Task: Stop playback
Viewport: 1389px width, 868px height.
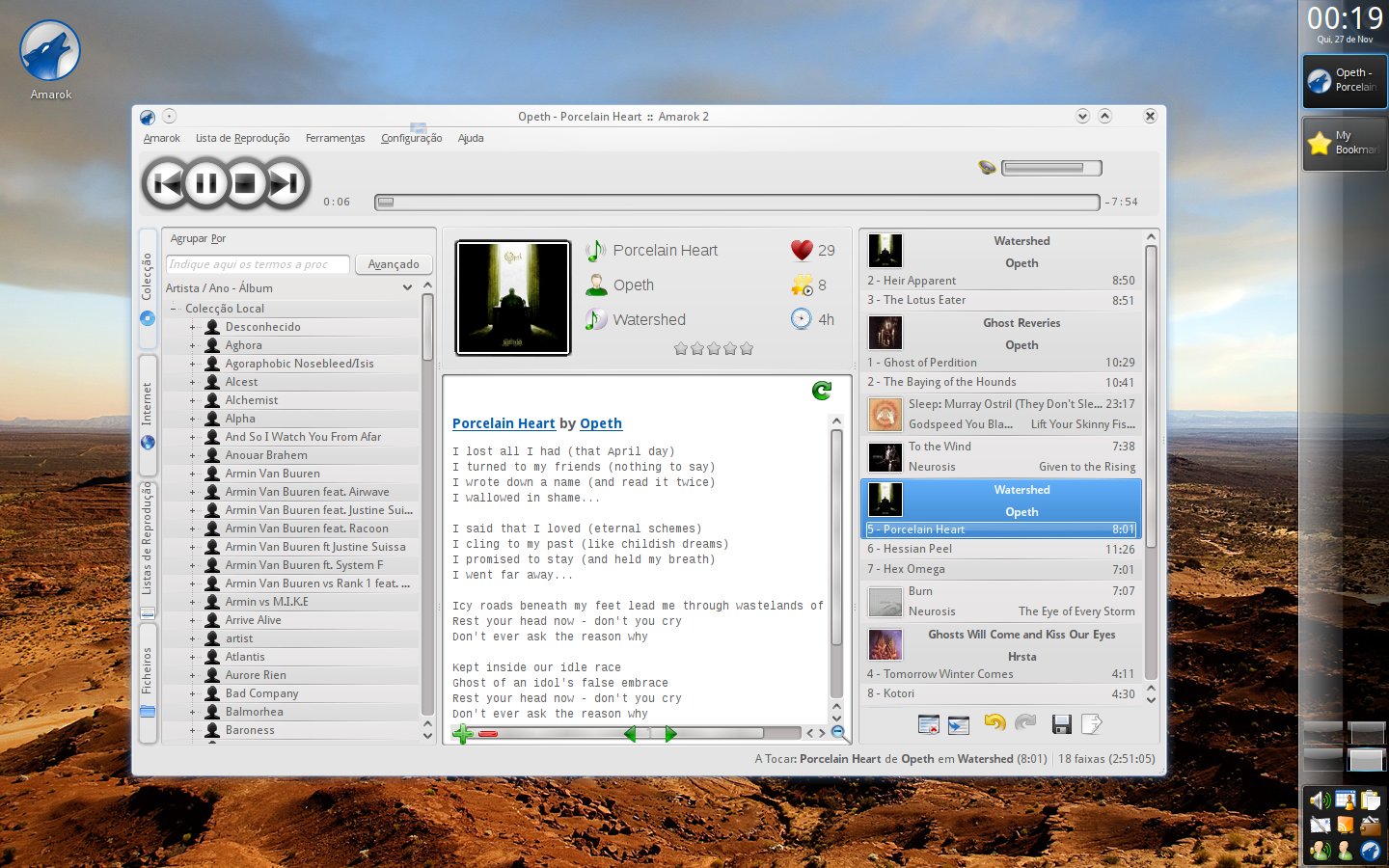Action: pyautogui.click(x=245, y=183)
